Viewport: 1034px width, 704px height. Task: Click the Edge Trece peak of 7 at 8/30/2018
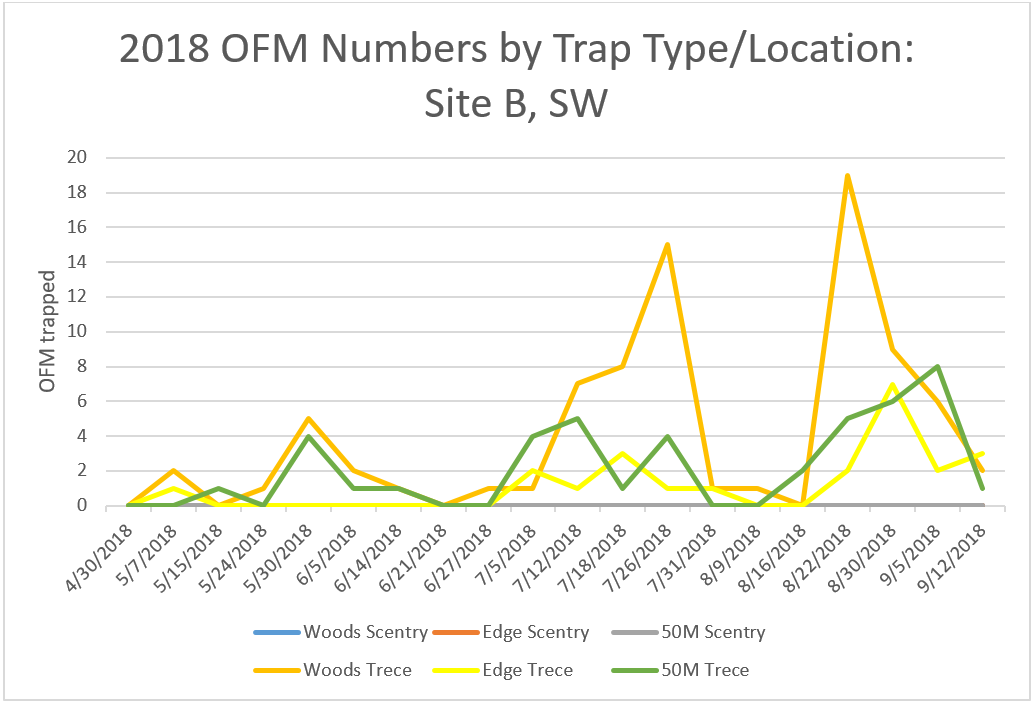892,384
